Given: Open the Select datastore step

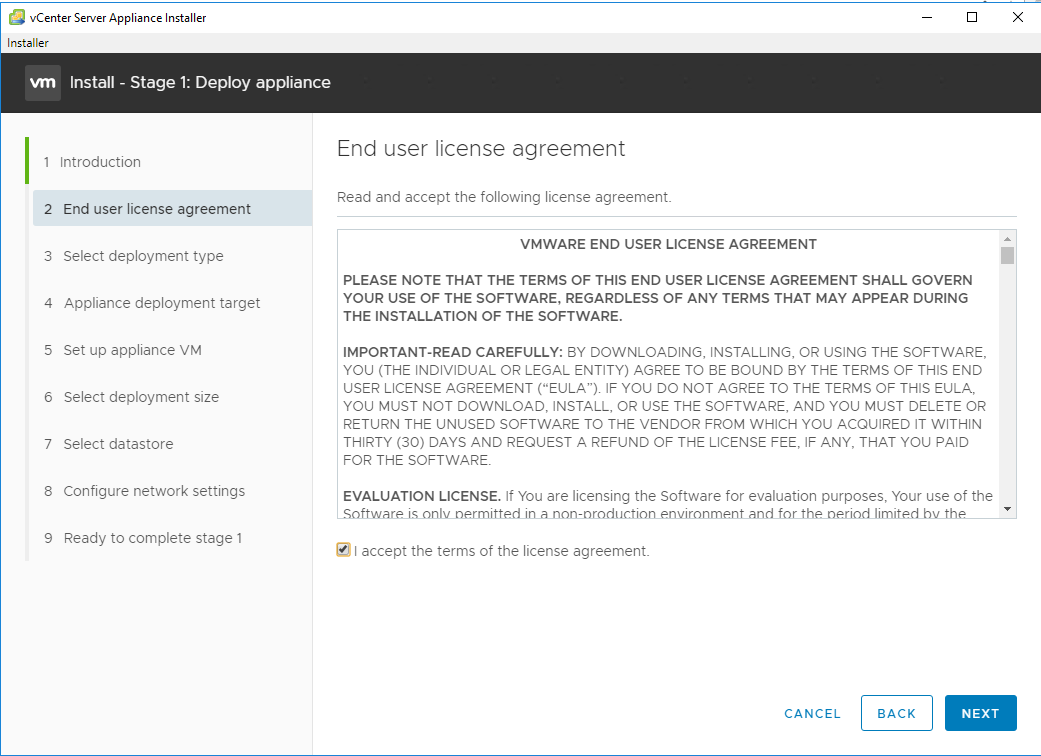Looking at the screenshot, I should point(118,444).
